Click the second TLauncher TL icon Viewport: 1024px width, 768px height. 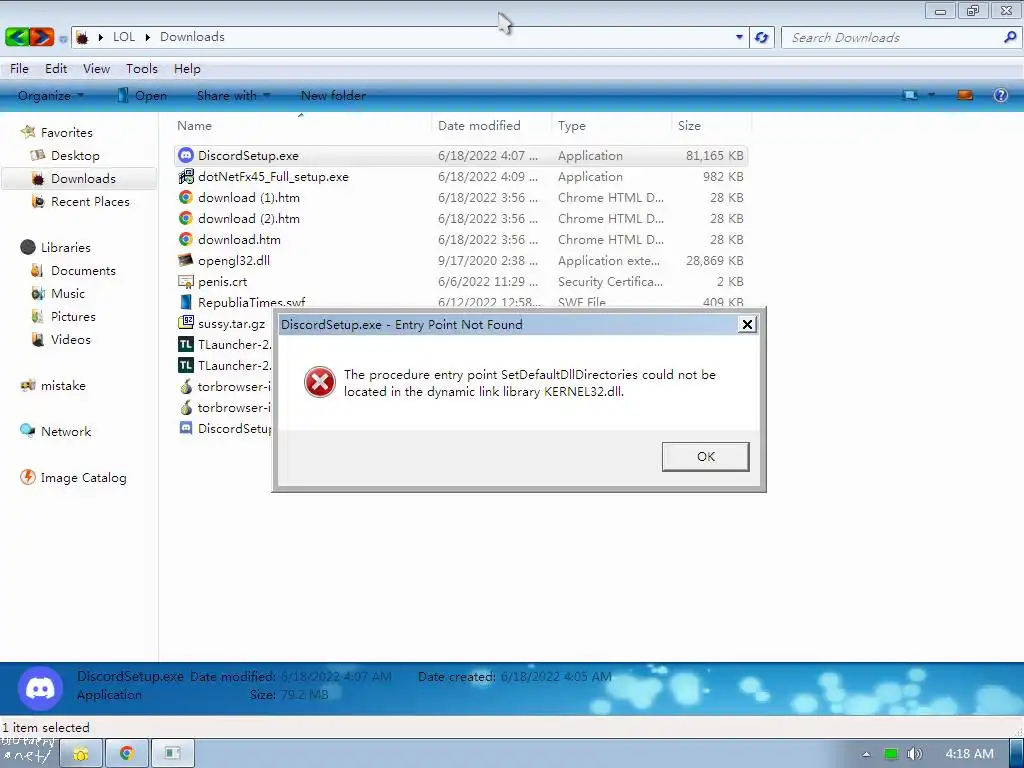coord(186,365)
